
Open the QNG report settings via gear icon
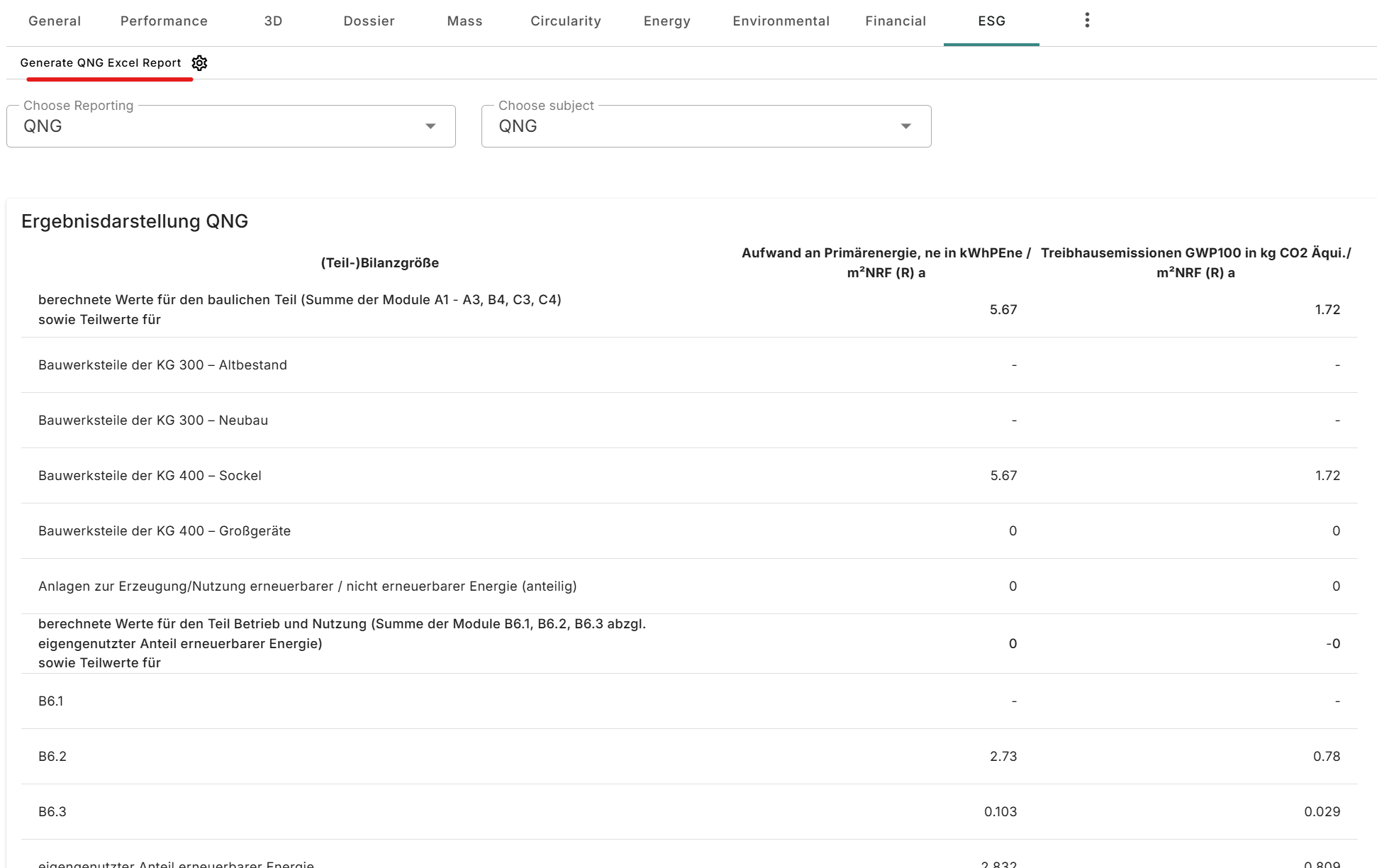click(x=199, y=63)
